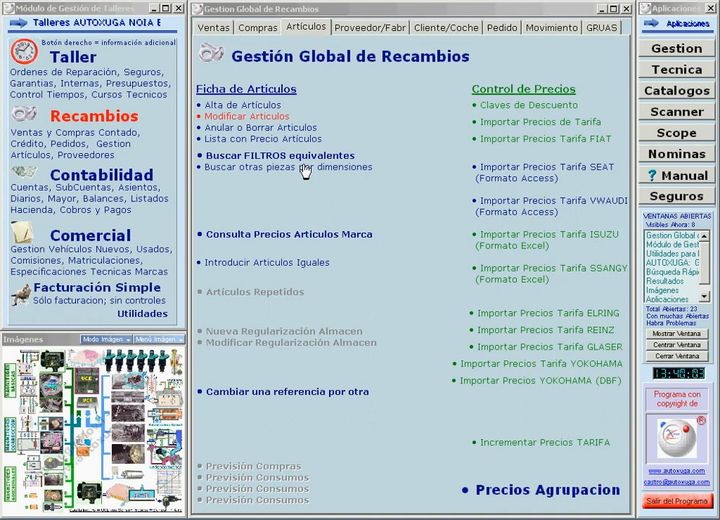Click the gears icon beside Recambios

[x=24, y=113]
